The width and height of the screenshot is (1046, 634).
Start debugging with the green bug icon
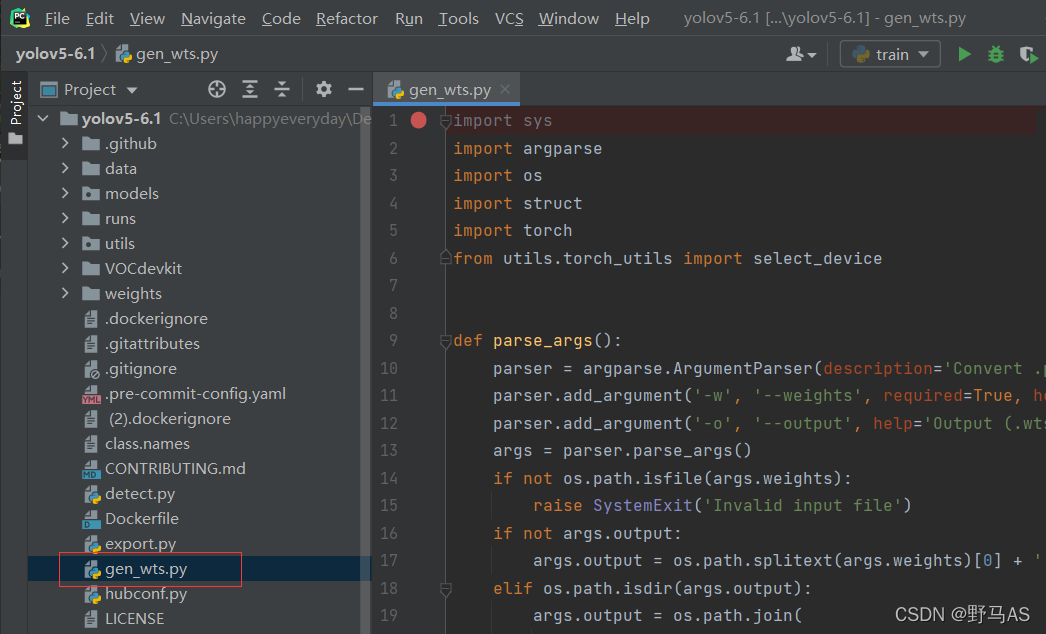pyautogui.click(x=996, y=54)
